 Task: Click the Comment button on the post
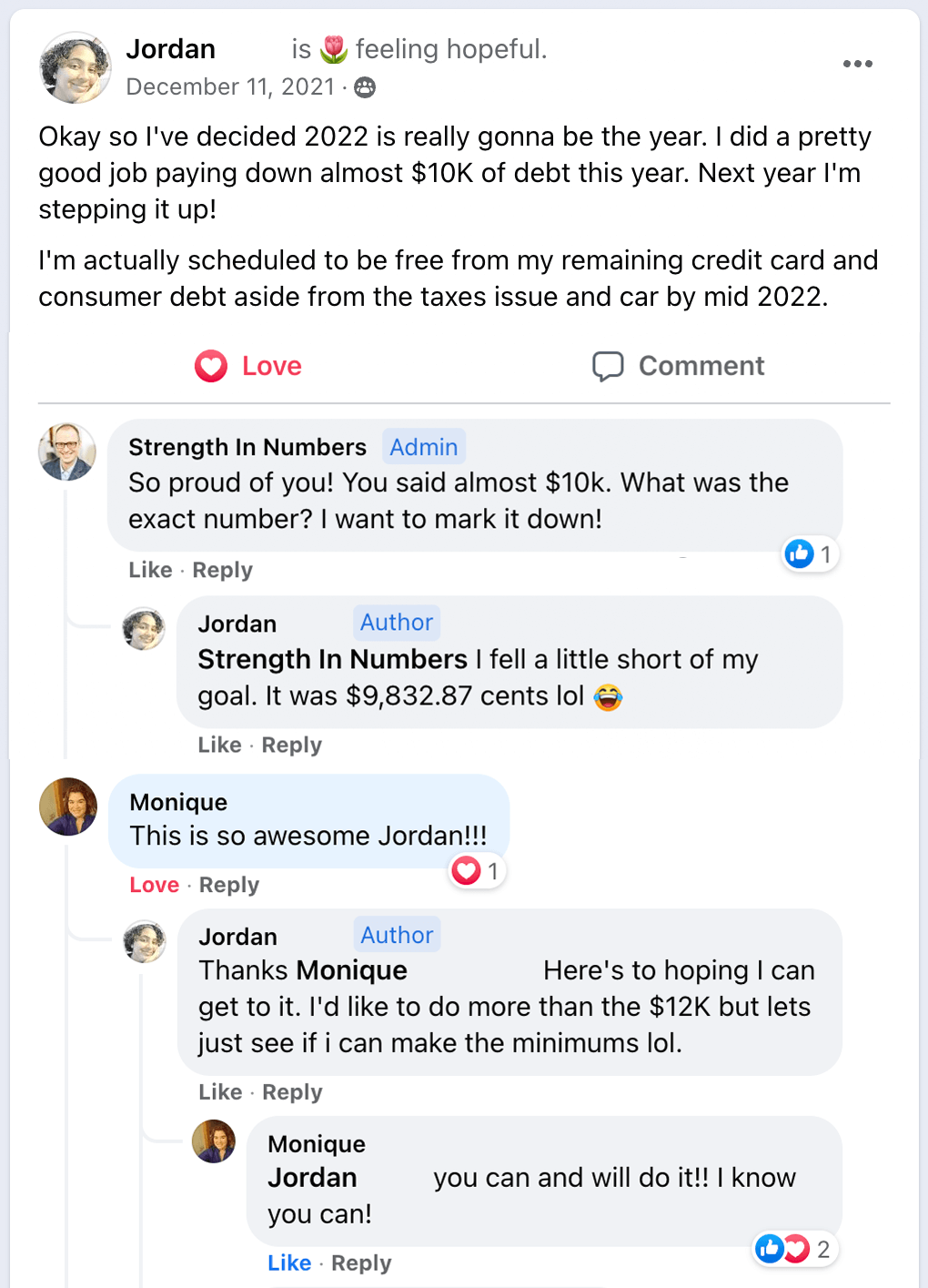679,366
